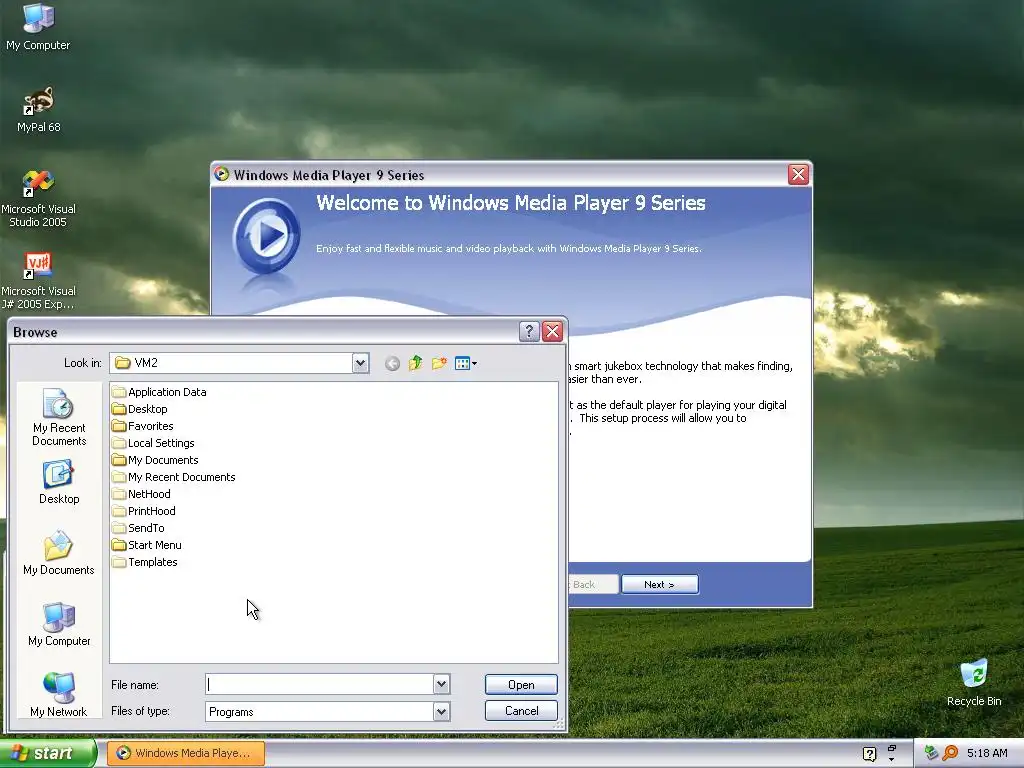
Task: Select My Network in the places bar
Action: pyautogui.click(x=59, y=695)
